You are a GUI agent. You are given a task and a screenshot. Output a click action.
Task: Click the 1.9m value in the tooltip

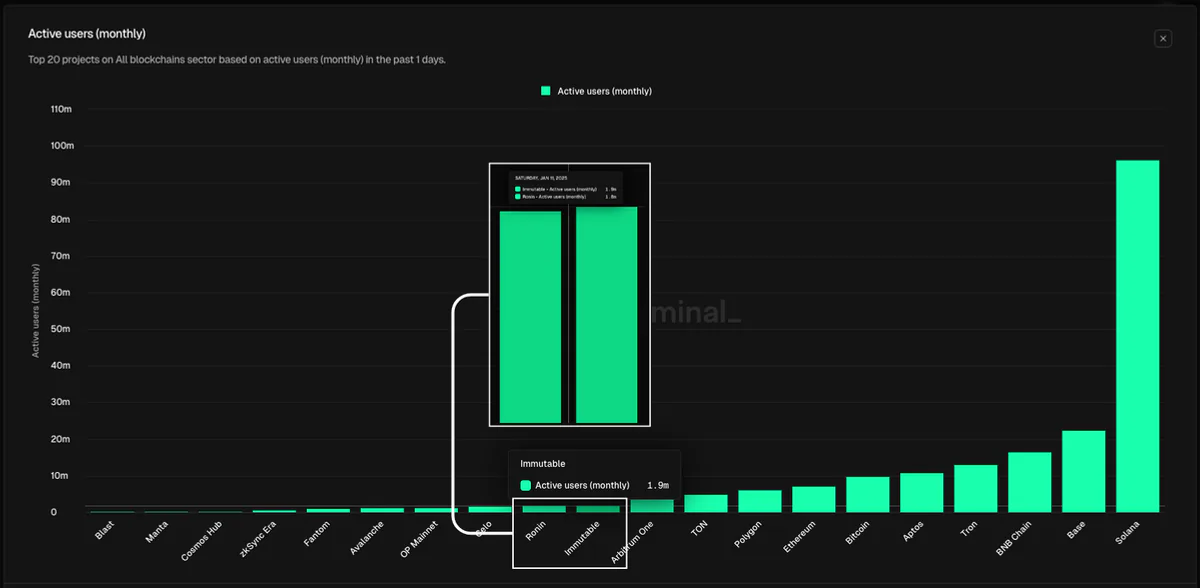[658, 485]
